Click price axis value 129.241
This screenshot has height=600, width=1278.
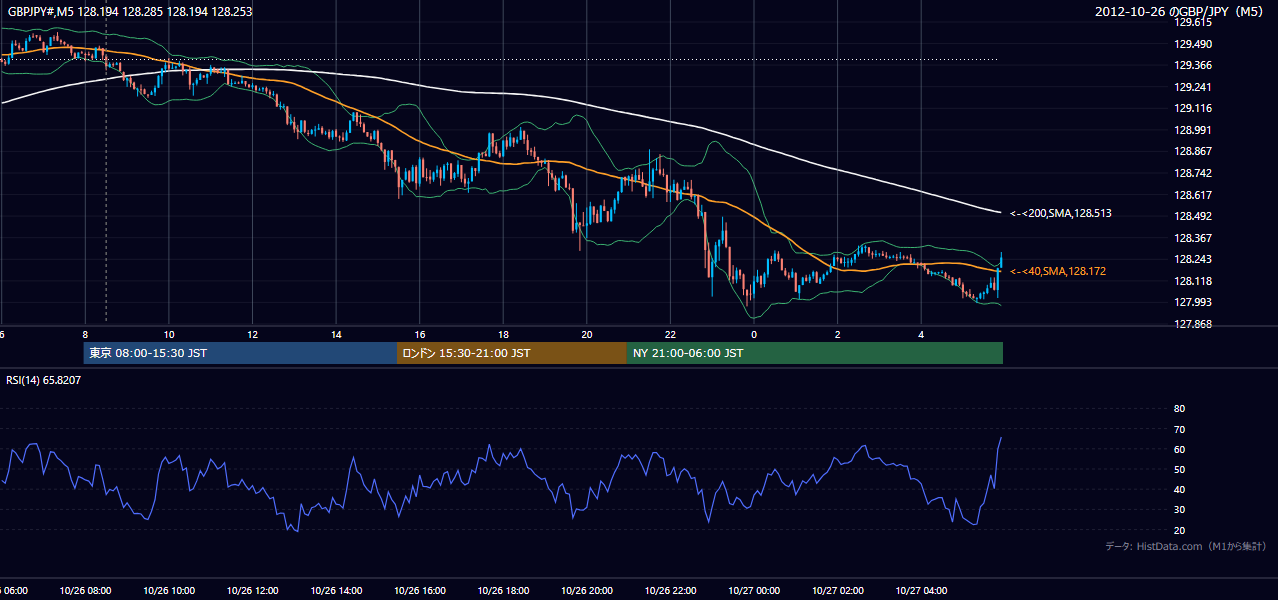click(1193, 87)
